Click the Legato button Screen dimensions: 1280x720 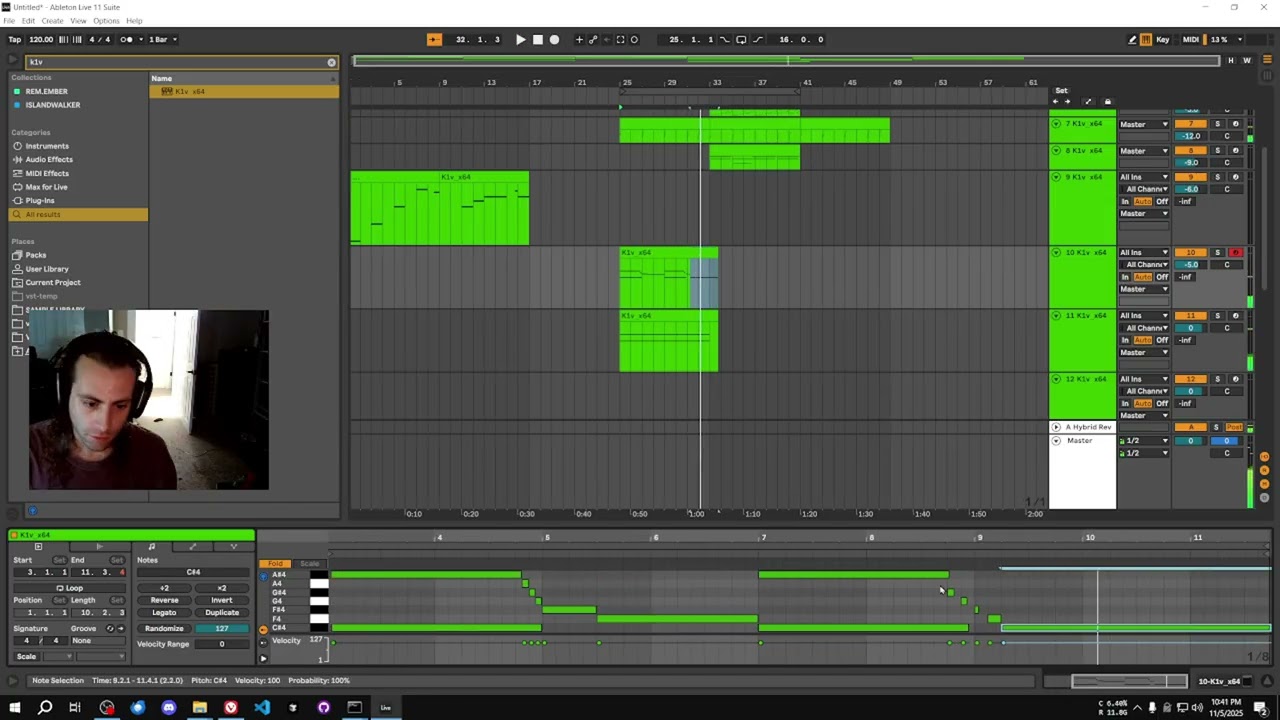pyautogui.click(x=164, y=612)
